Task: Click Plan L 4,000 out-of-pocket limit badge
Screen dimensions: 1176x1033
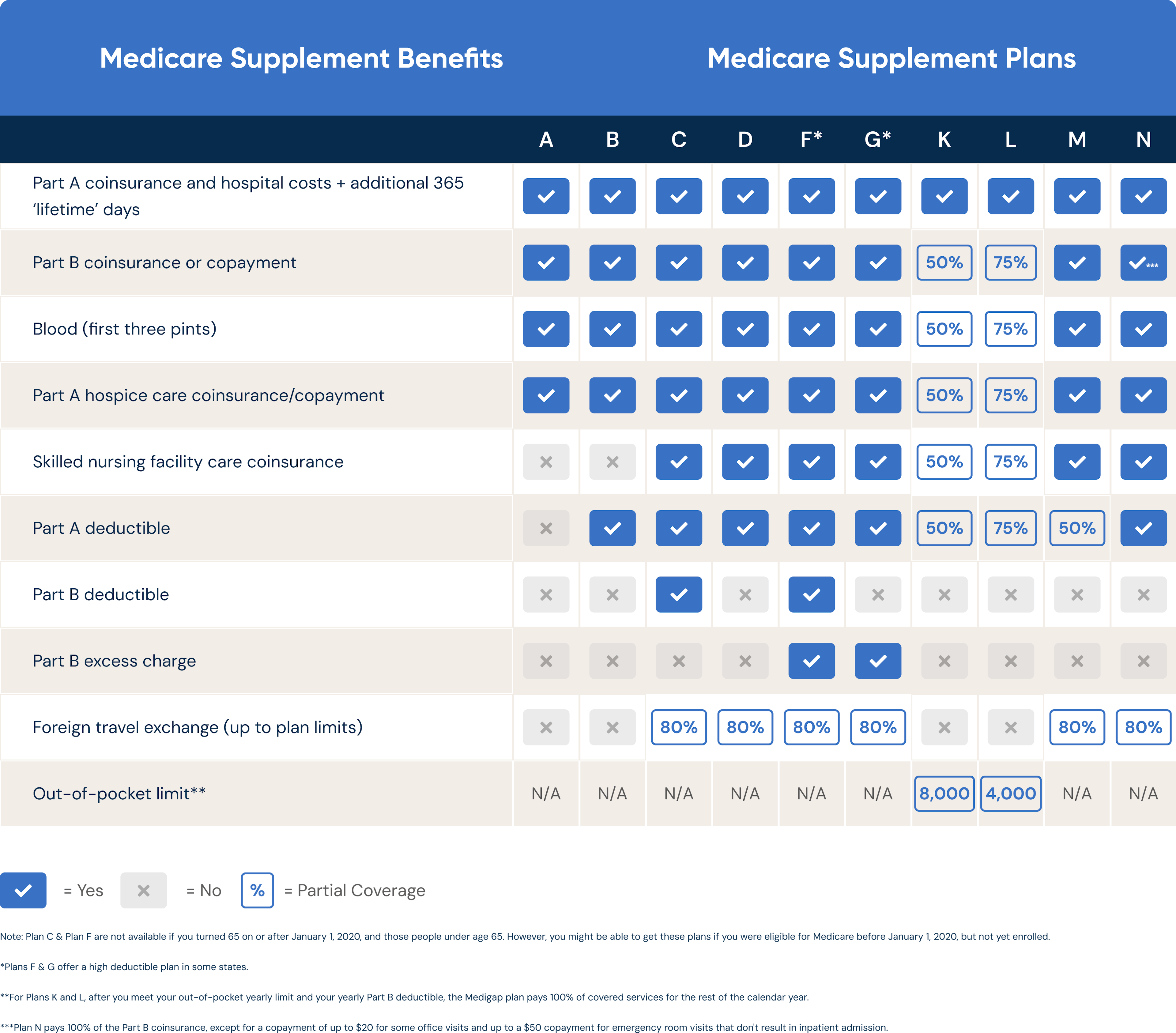Action: (x=1010, y=794)
